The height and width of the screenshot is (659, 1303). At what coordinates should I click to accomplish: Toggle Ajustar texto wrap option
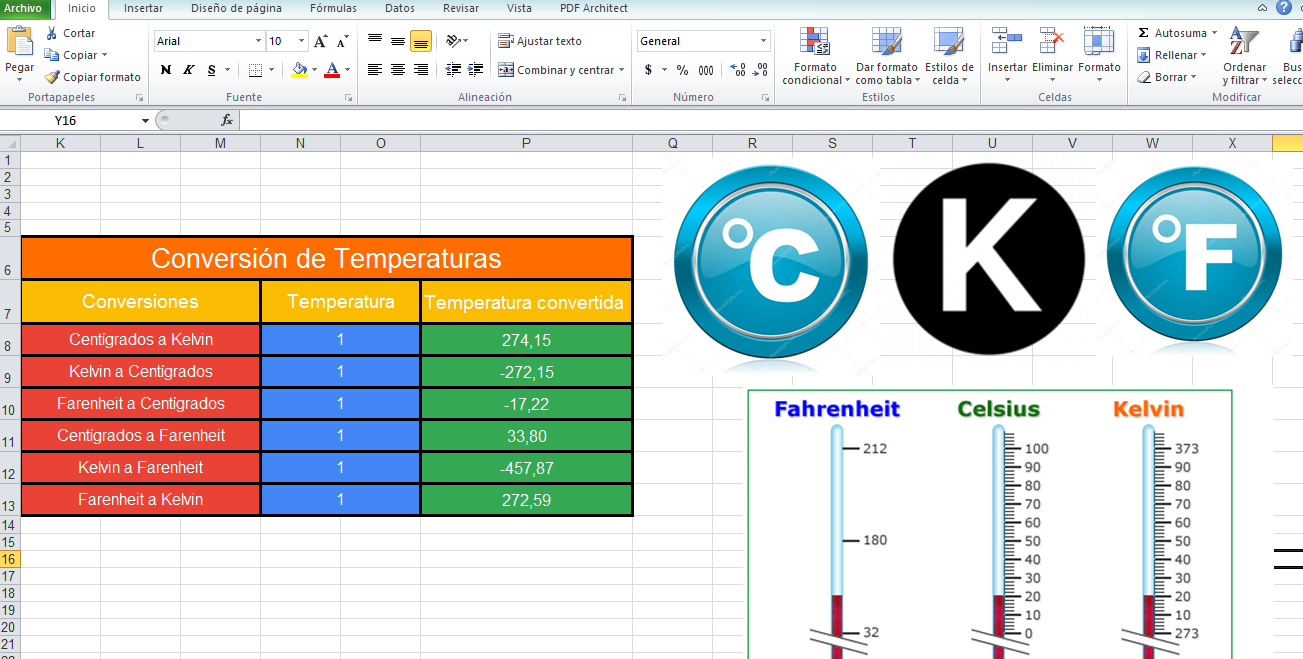[540, 41]
